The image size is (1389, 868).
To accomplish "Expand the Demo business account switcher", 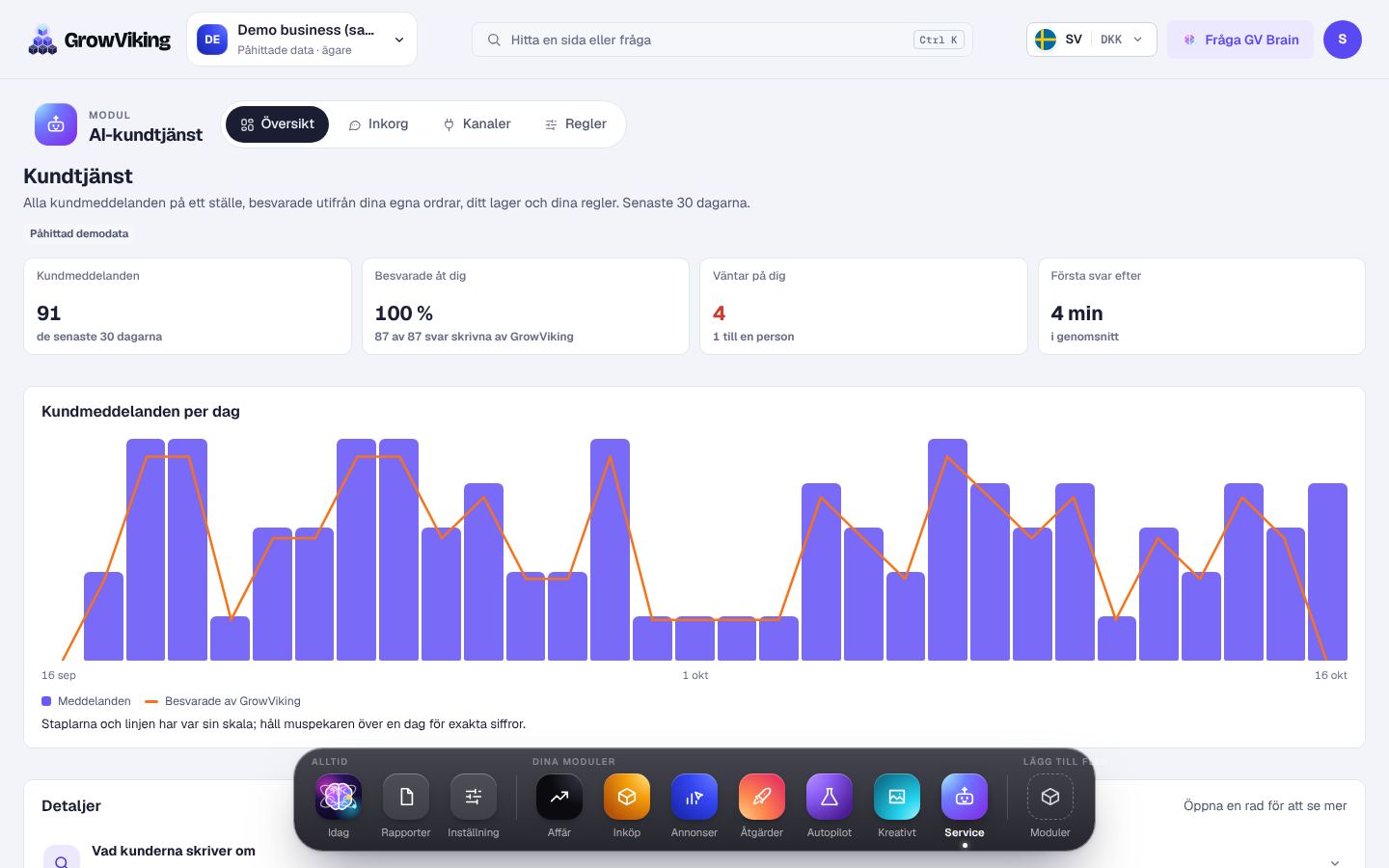I will [x=302, y=40].
